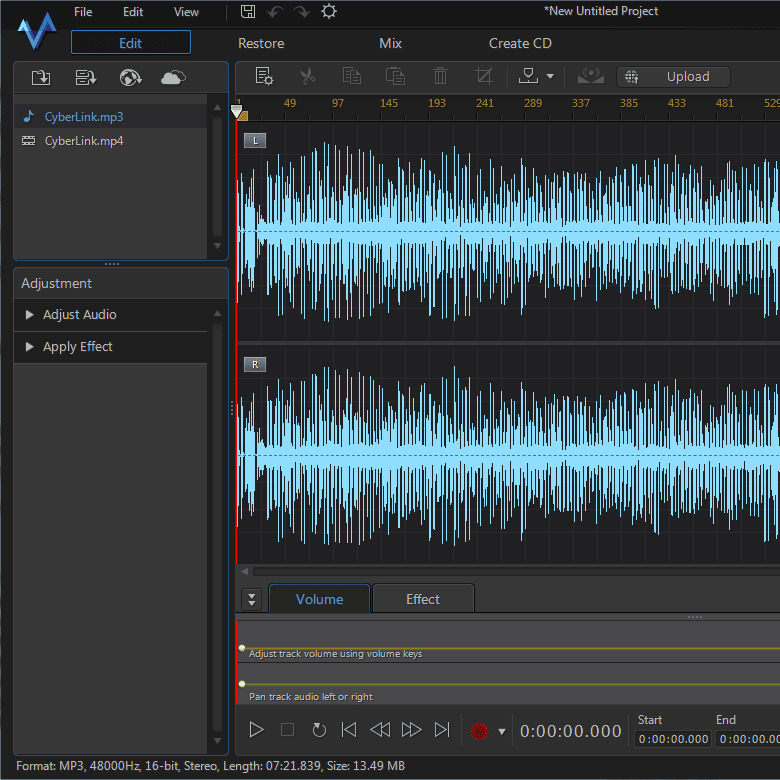The height and width of the screenshot is (780, 780).
Task: Click the Upload button
Action: [x=675, y=77]
